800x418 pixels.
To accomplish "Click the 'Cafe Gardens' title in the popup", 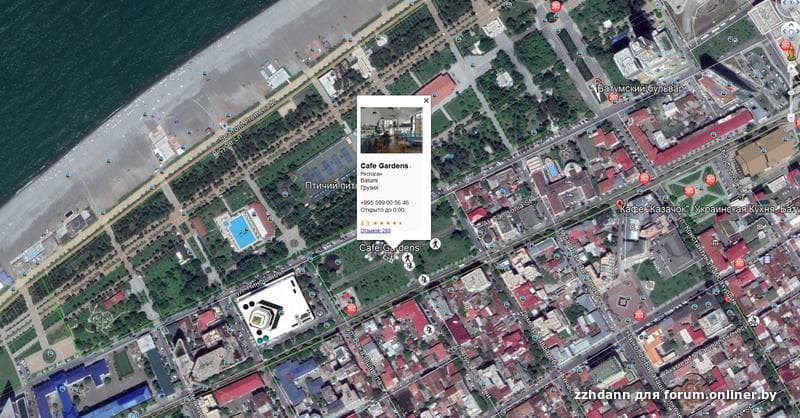I will 384,166.
